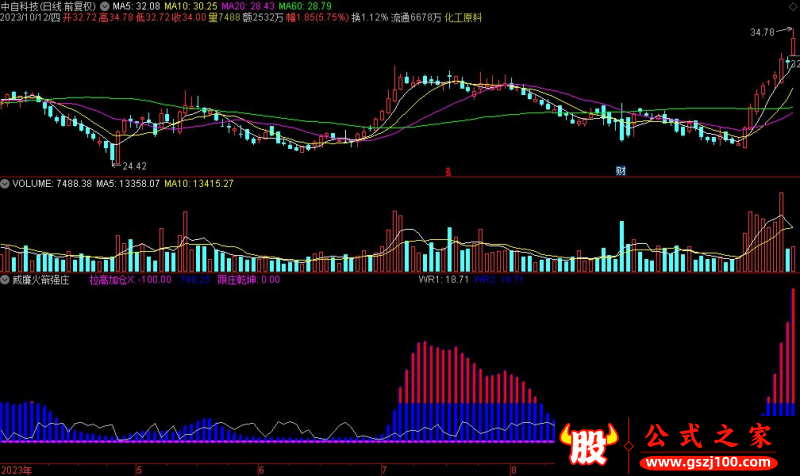Click the 34.78 high price label on chart
This screenshot has width=800, height=476.
click(x=762, y=33)
